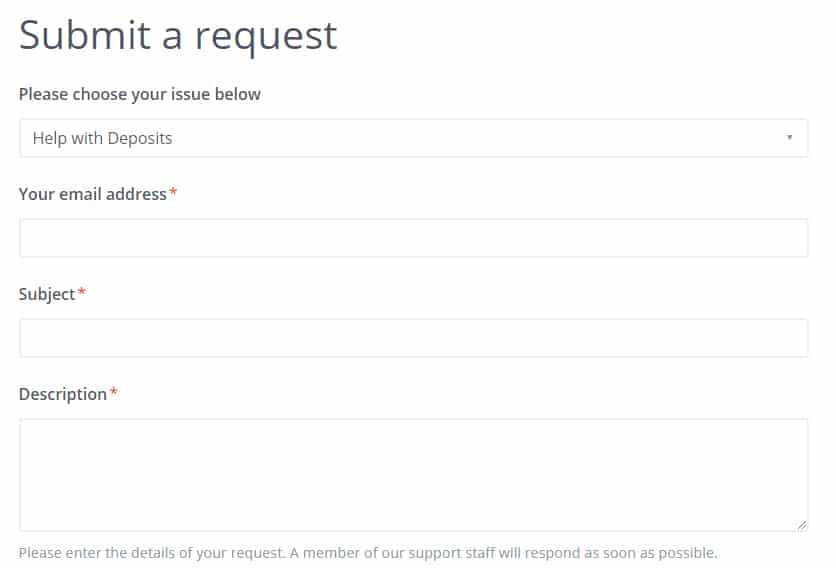The height and width of the screenshot is (568, 836).
Task: Click the 'Submit a request' heading
Action: [178, 36]
